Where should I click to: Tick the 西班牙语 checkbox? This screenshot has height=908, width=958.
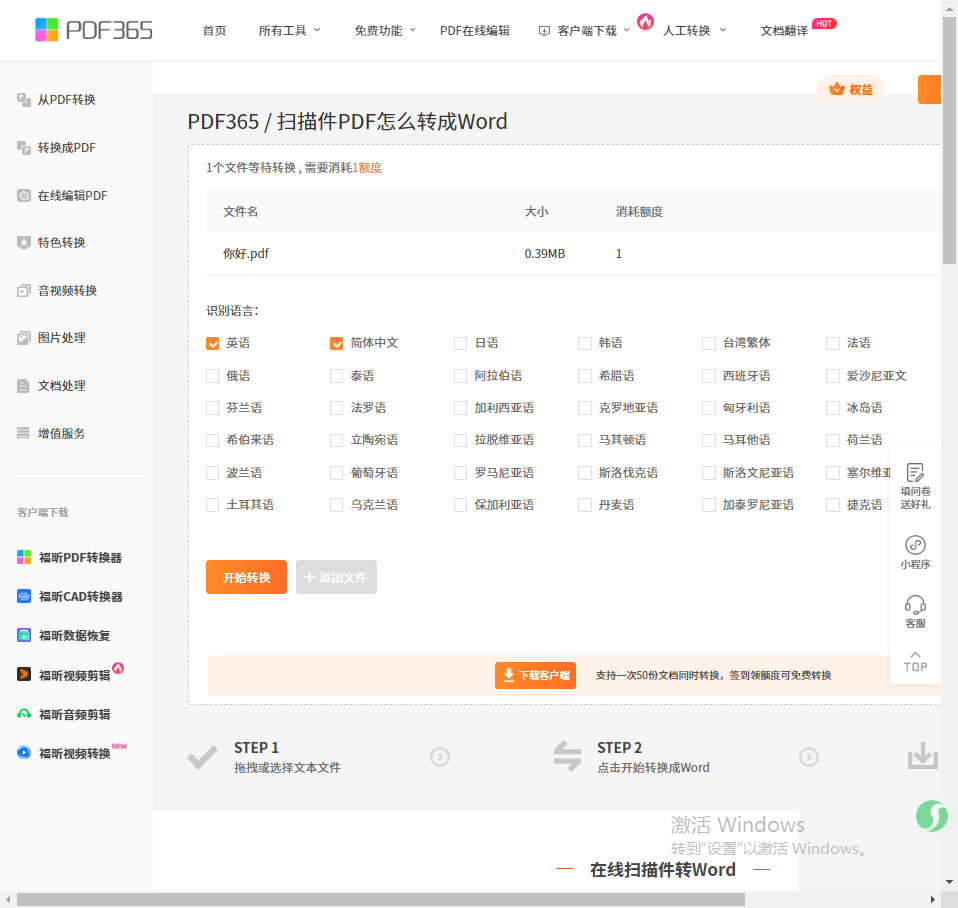[709, 376]
